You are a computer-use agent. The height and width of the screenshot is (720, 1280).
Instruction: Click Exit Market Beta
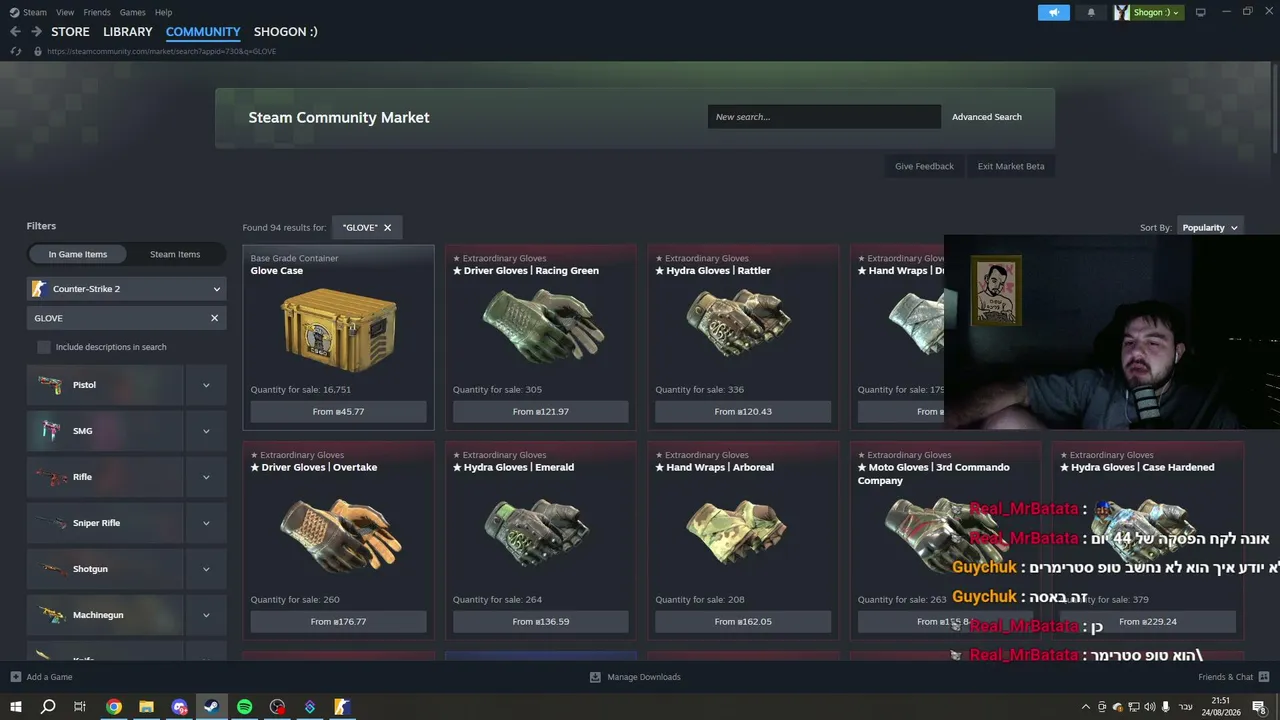click(x=1011, y=166)
